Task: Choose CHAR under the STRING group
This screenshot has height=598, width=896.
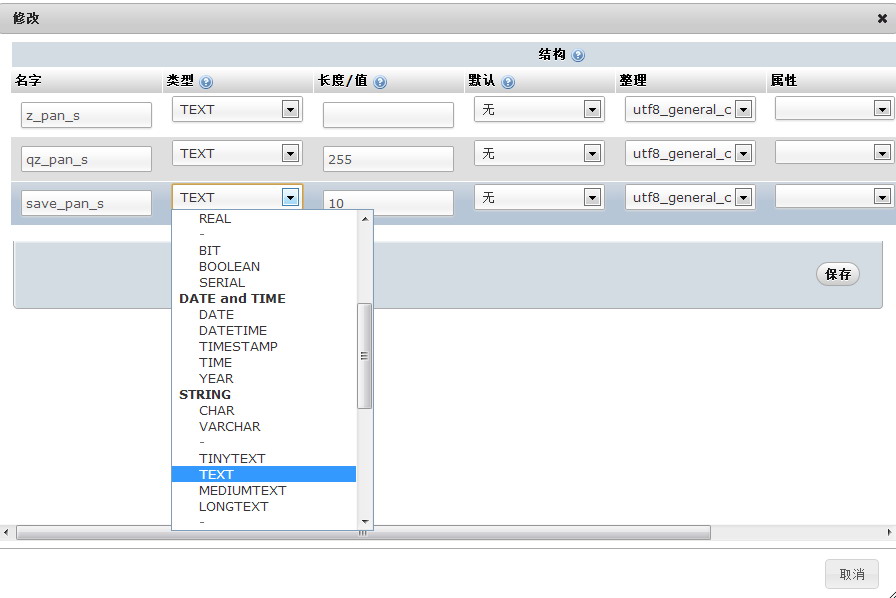Action: (217, 410)
